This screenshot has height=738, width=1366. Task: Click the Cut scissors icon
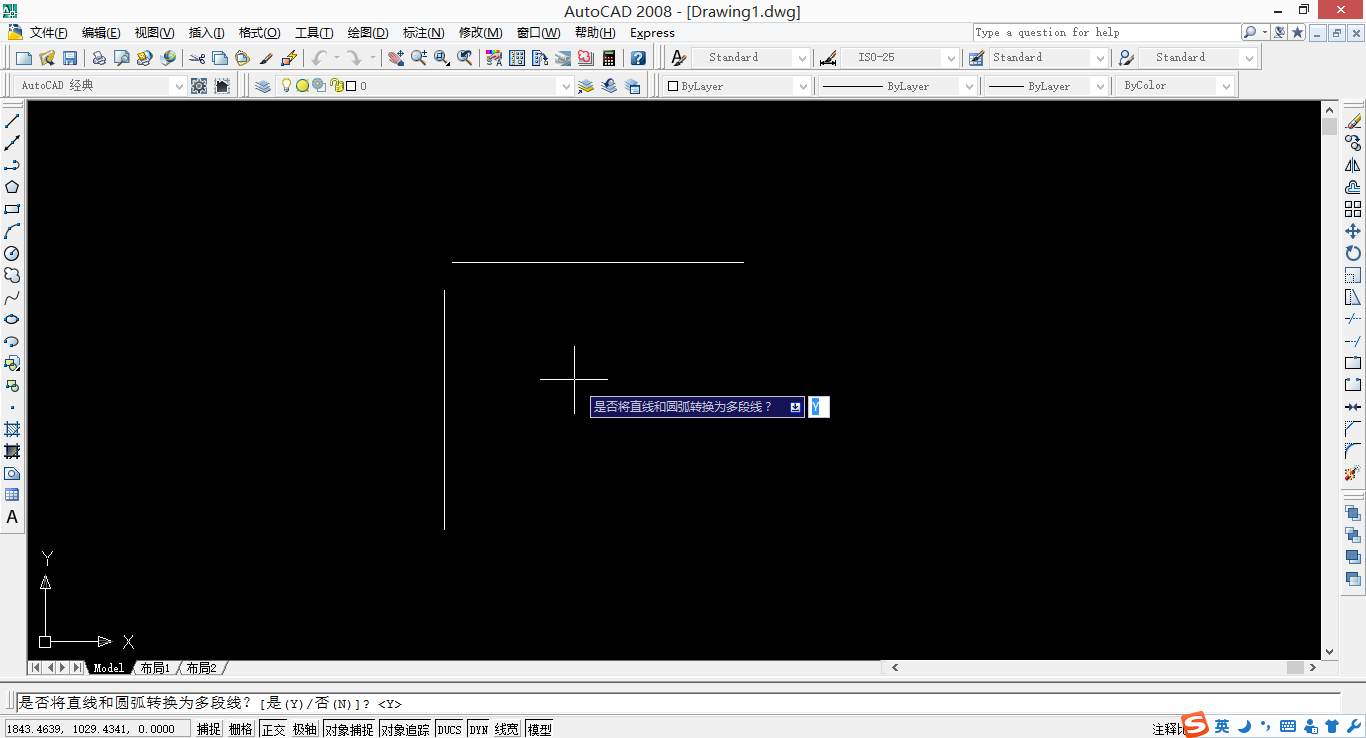point(197,58)
